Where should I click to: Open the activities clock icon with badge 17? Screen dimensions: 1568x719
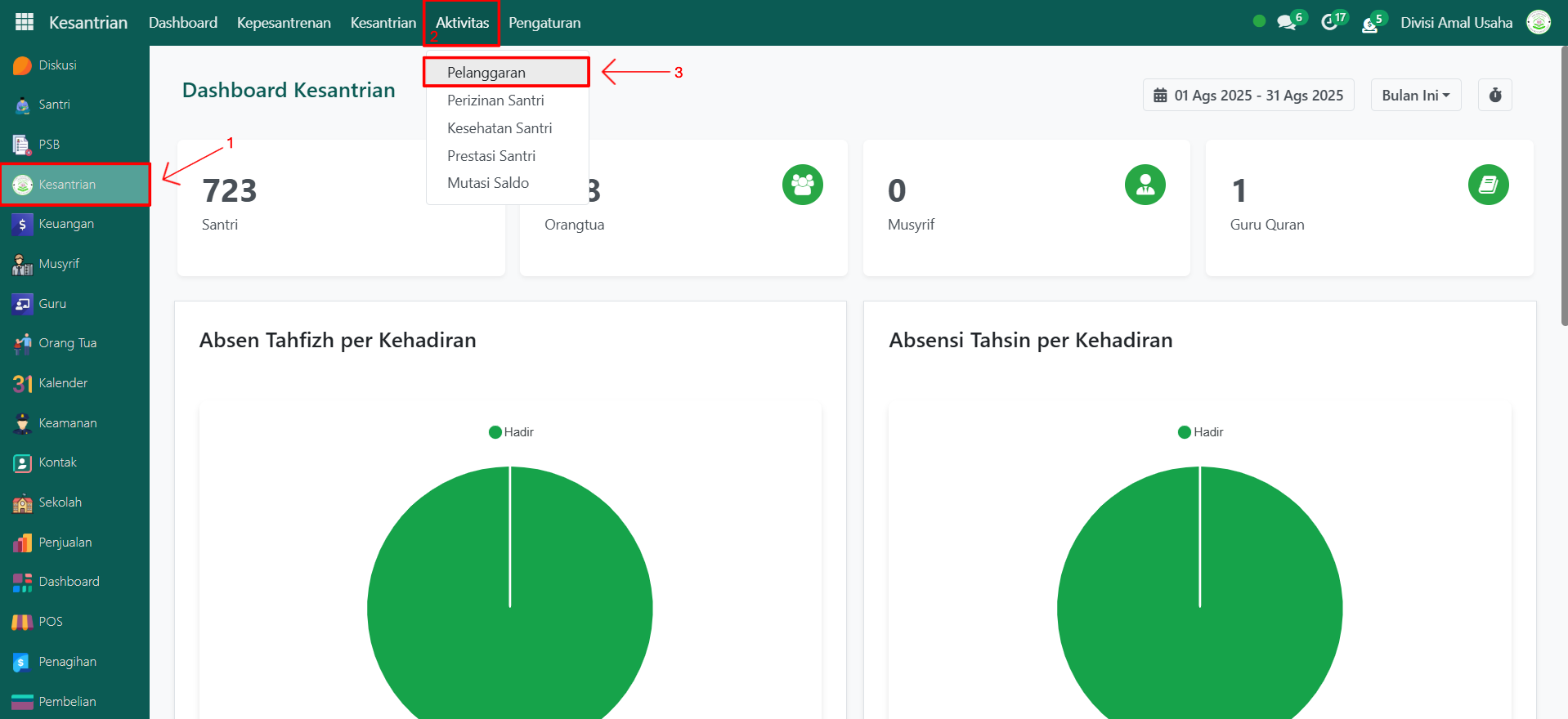[1330, 22]
